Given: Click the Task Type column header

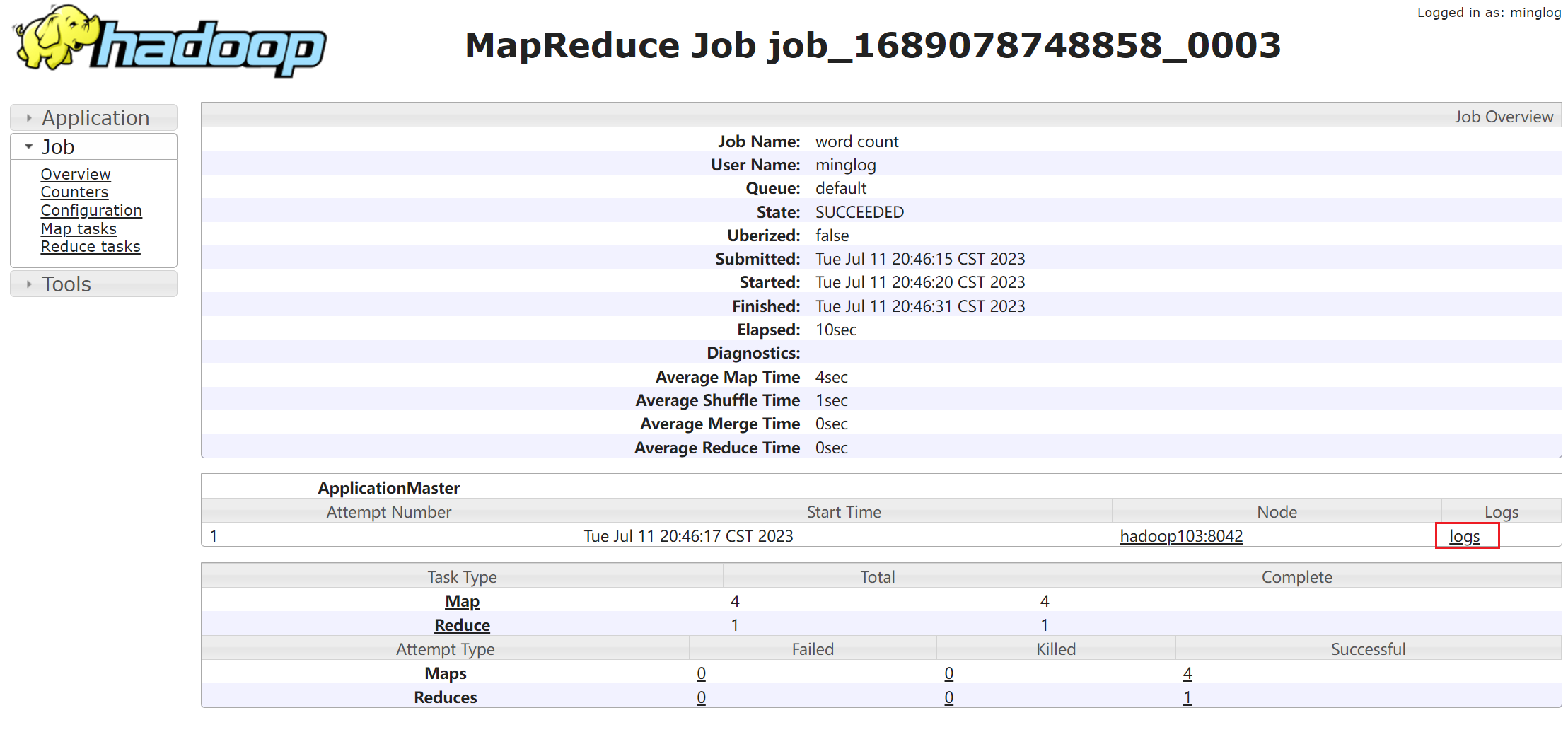Looking at the screenshot, I should pos(462,576).
